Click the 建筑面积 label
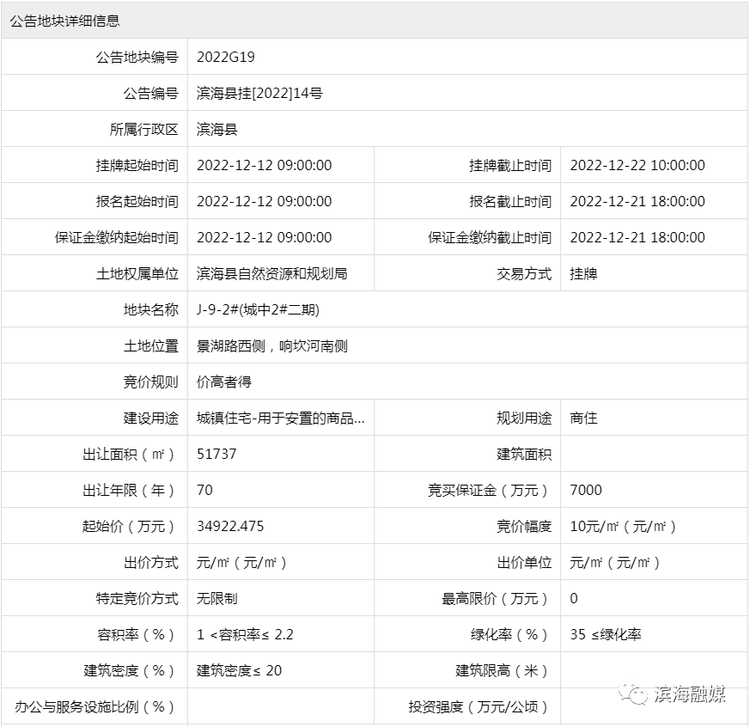Screen dimensions: 750x727 click(x=524, y=454)
